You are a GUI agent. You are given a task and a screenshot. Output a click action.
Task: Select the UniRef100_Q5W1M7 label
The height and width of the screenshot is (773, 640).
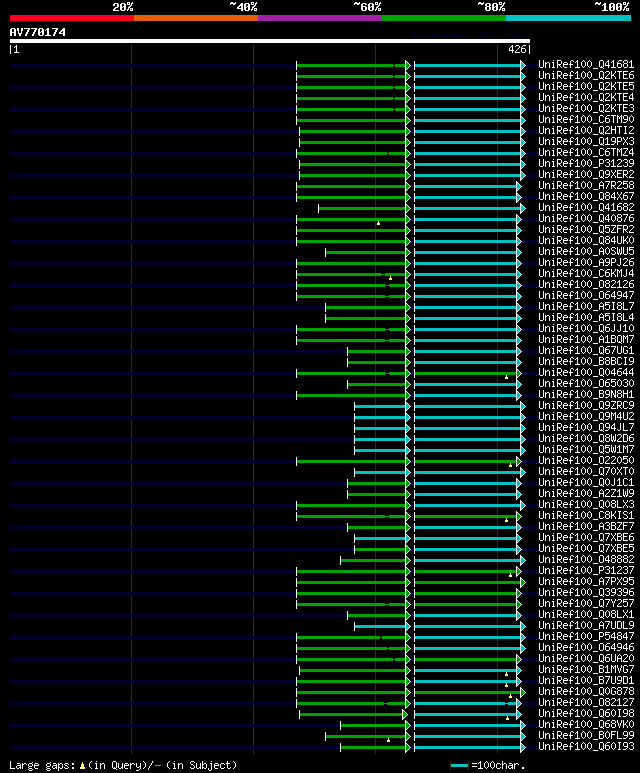pyautogui.click(x=586, y=450)
